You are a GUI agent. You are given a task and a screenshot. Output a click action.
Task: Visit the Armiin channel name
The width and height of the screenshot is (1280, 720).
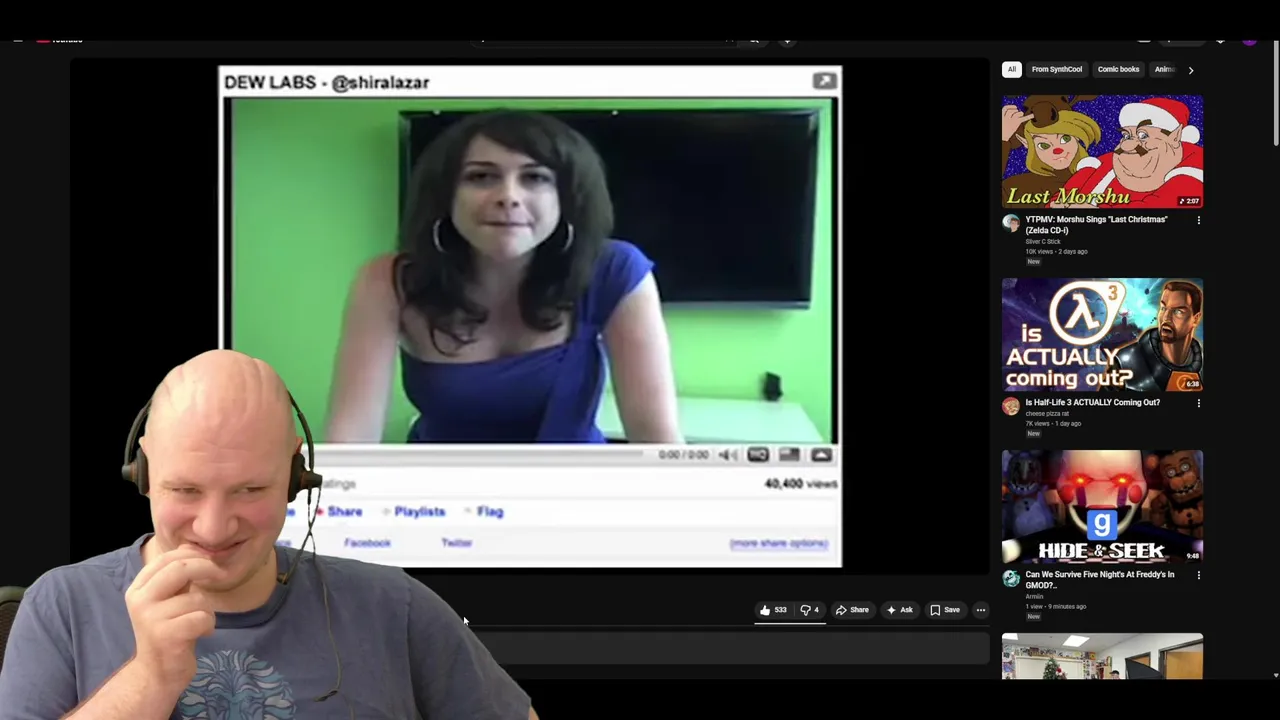(1034, 597)
